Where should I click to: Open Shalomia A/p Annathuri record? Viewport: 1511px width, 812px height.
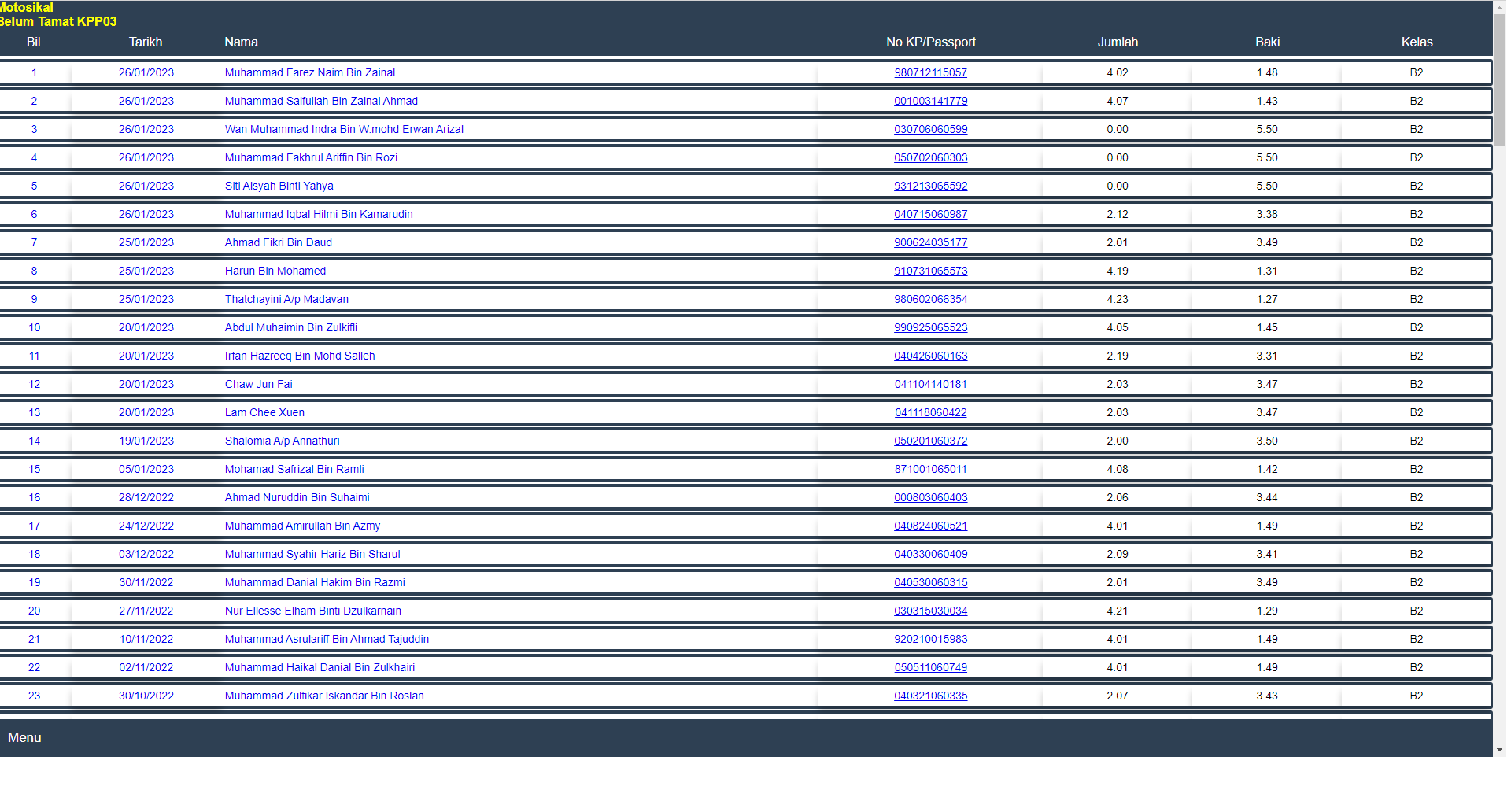282,441
